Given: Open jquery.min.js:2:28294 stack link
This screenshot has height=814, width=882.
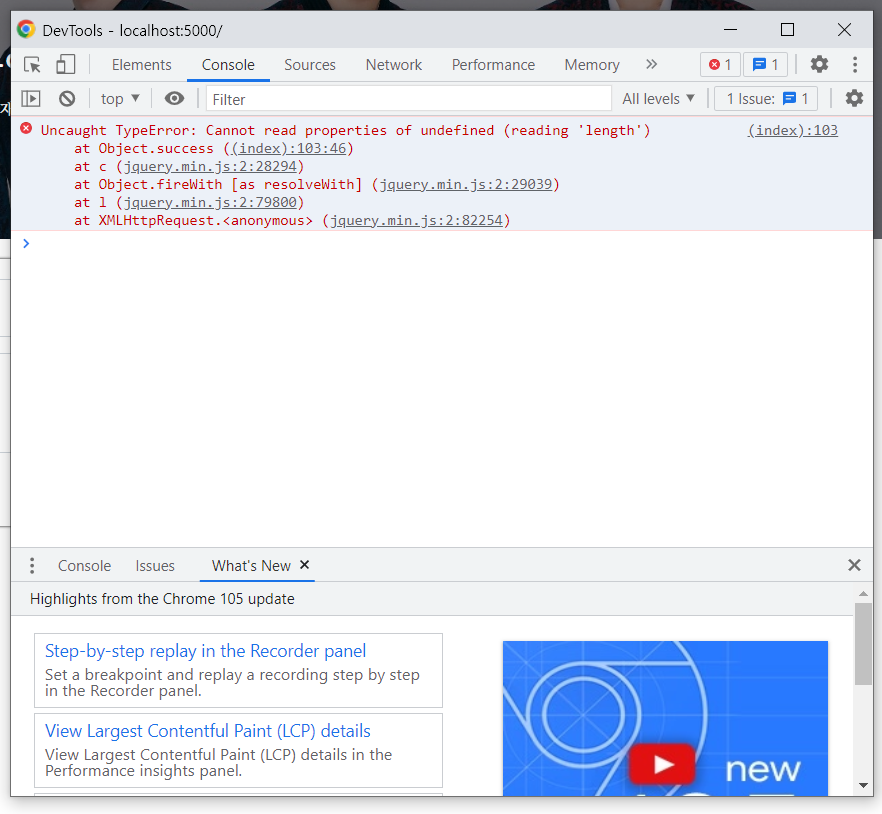Looking at the screenshot, I should [x=210, y=167].
